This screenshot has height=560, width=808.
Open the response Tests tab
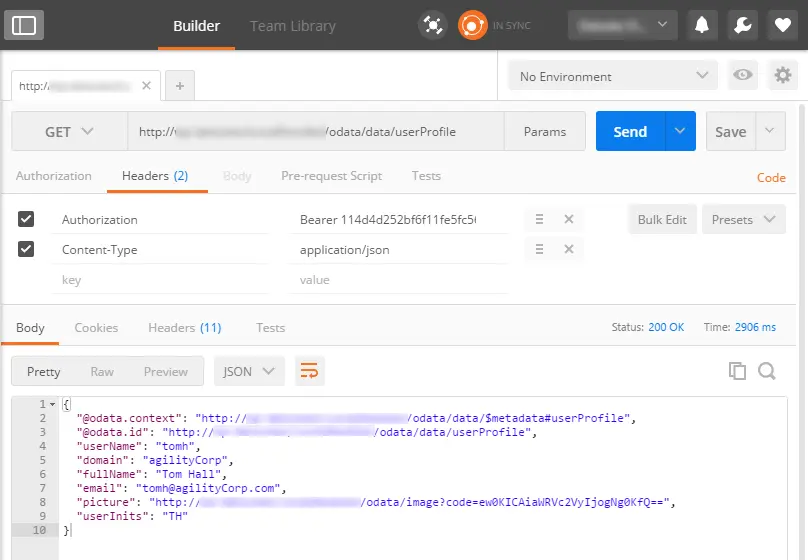(x=271, y=328)
